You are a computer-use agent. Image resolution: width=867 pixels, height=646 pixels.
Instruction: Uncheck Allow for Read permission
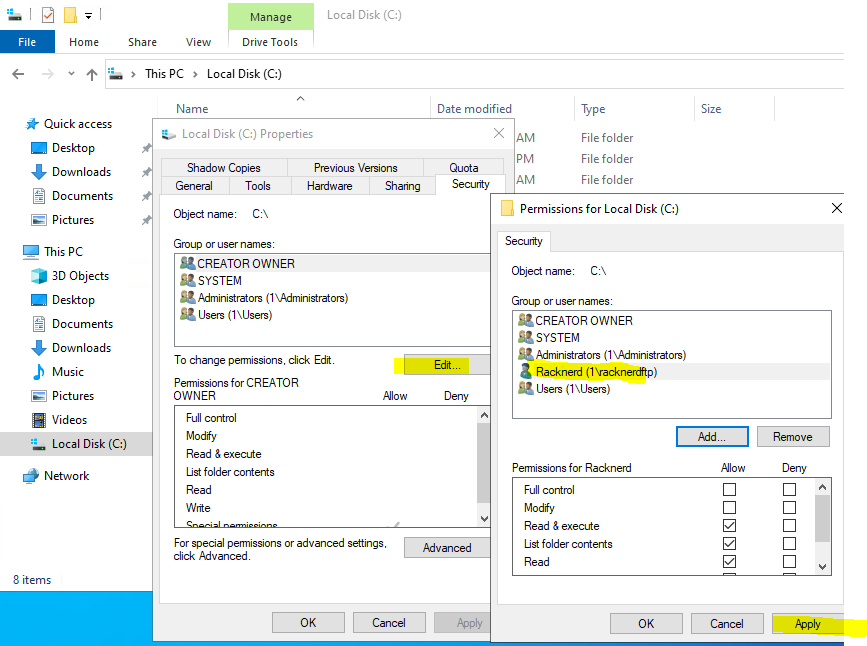[729, 561]
